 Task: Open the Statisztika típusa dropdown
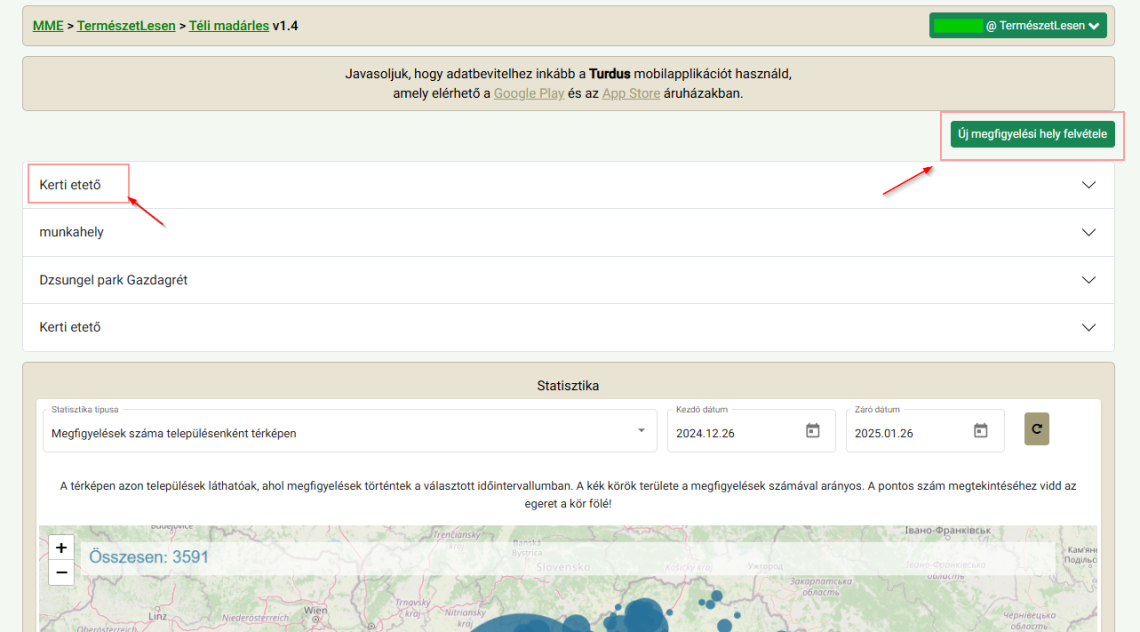350,431
